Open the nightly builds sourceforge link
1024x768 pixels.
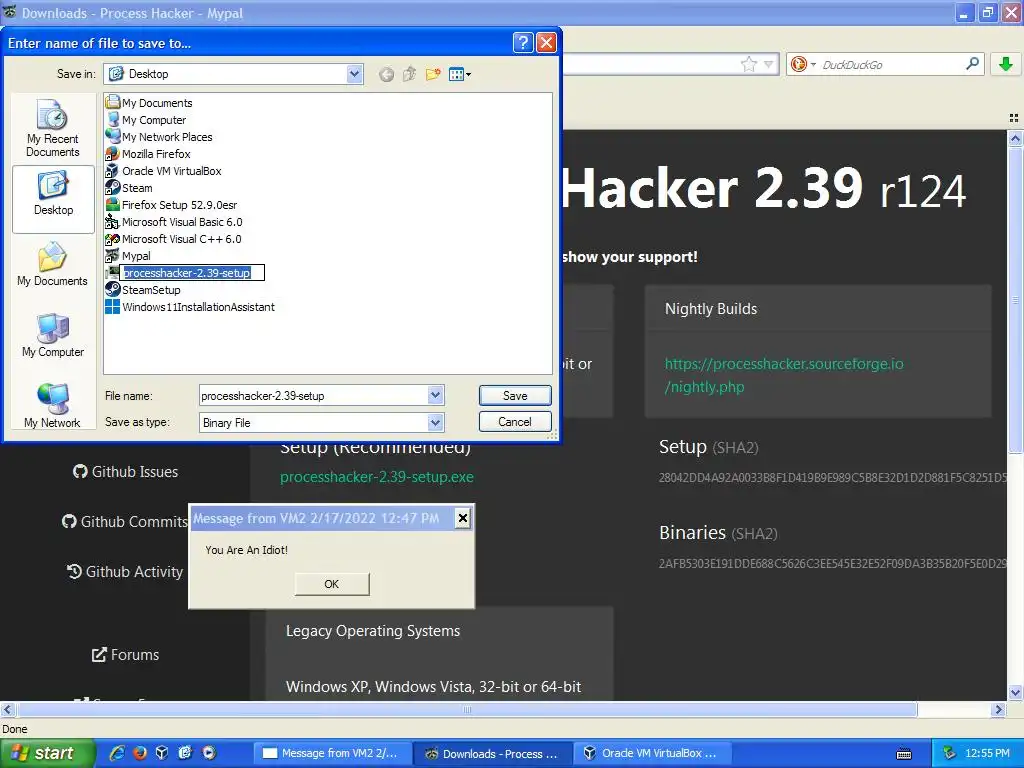click(784, 375)
